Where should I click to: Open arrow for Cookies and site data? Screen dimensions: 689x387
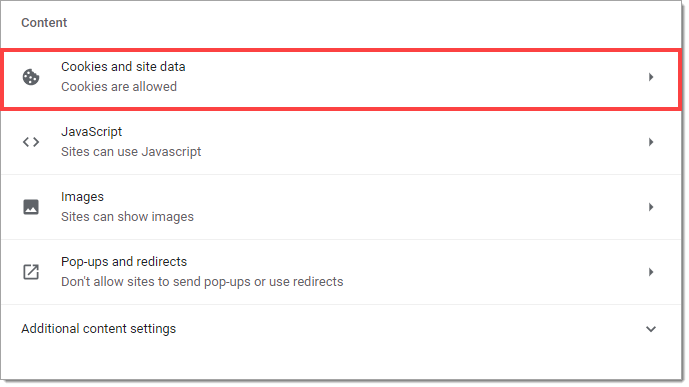pos(651,77)
